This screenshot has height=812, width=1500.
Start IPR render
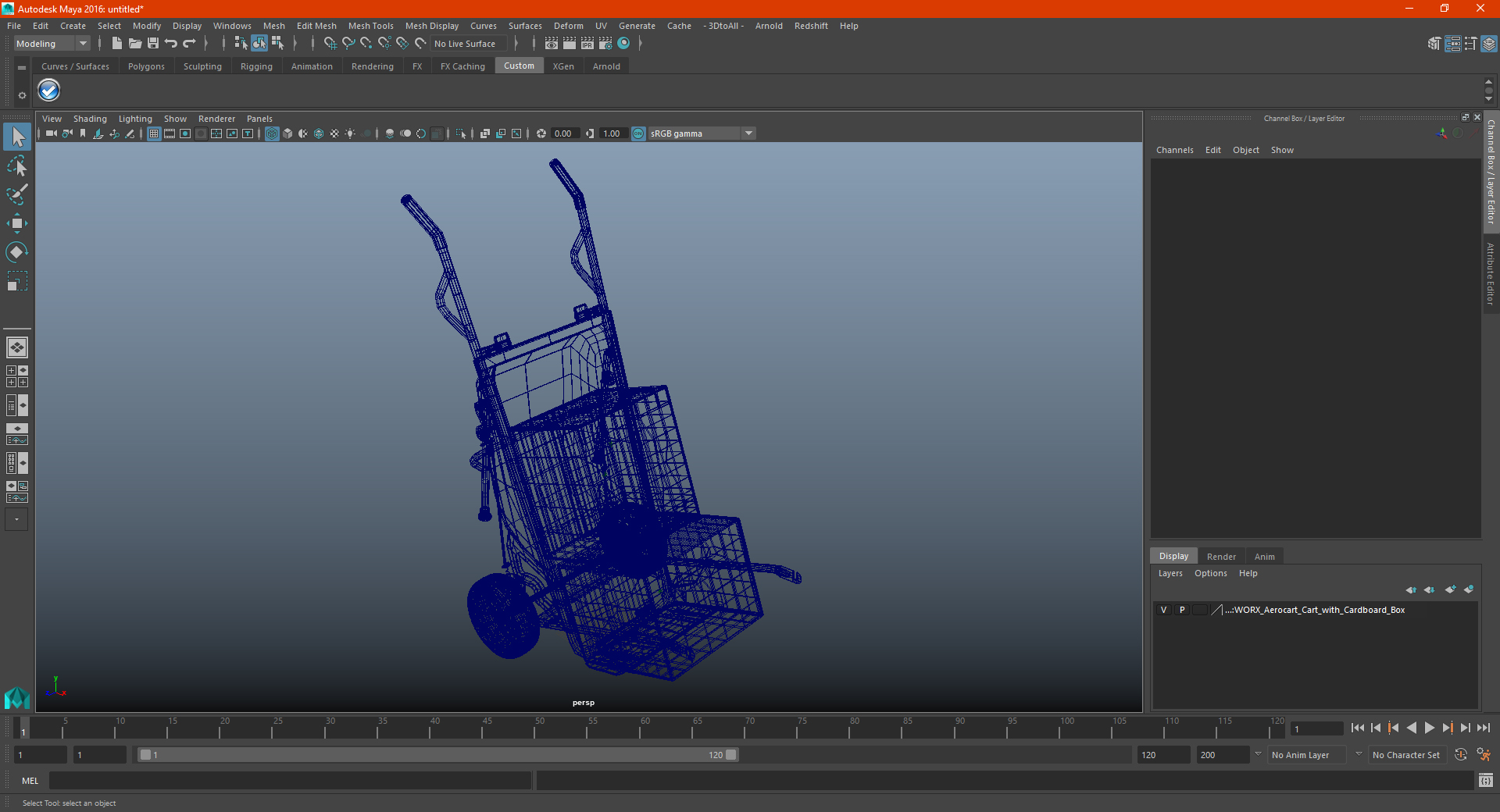[x=587, y=44]
